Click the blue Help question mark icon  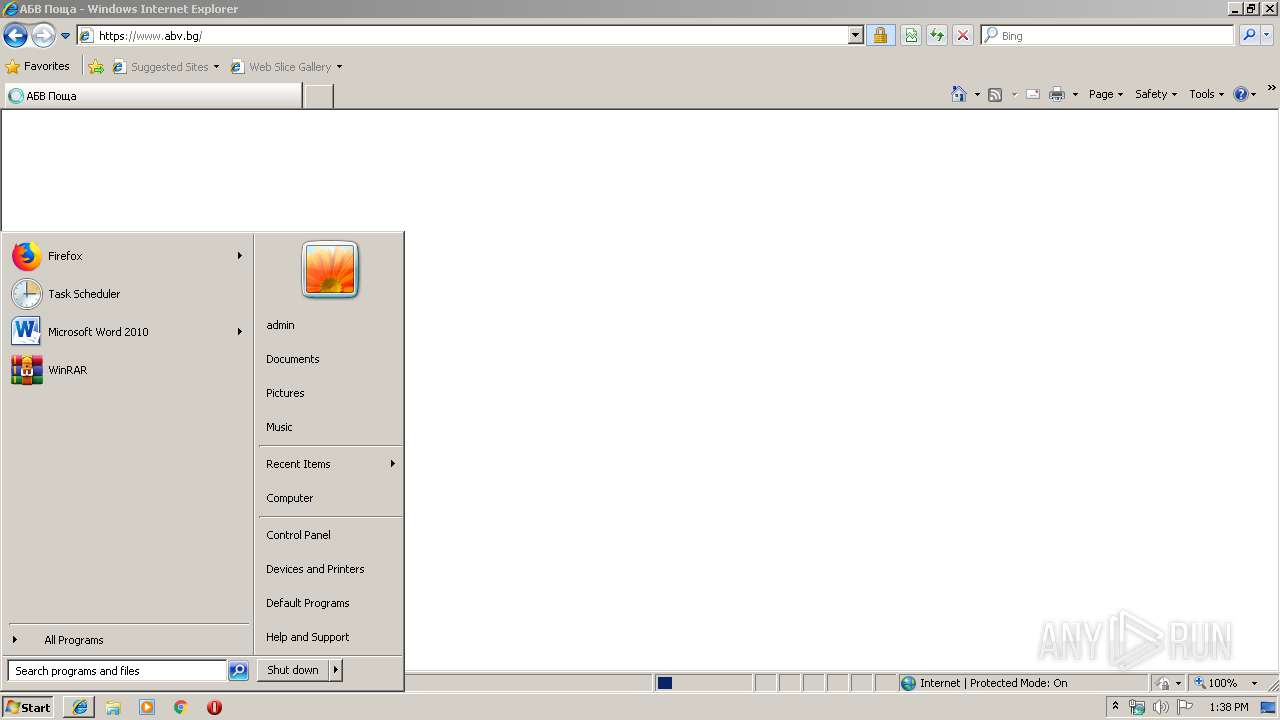click(x=1241, y=94)
